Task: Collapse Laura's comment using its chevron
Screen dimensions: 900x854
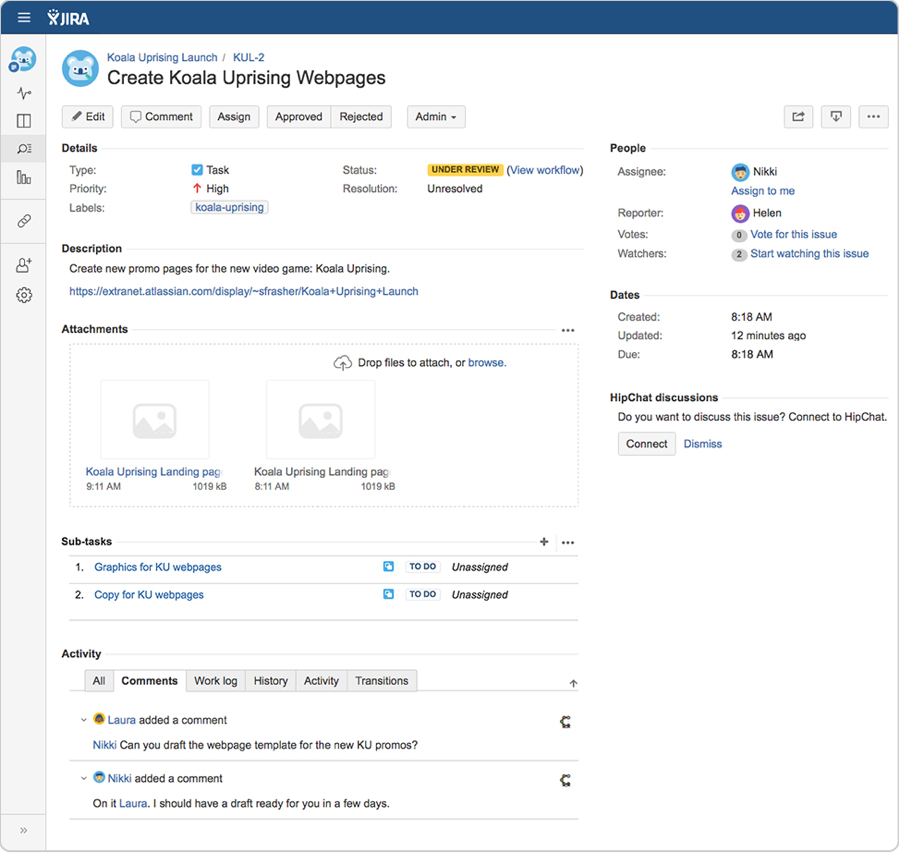Action: pos(82,720)
